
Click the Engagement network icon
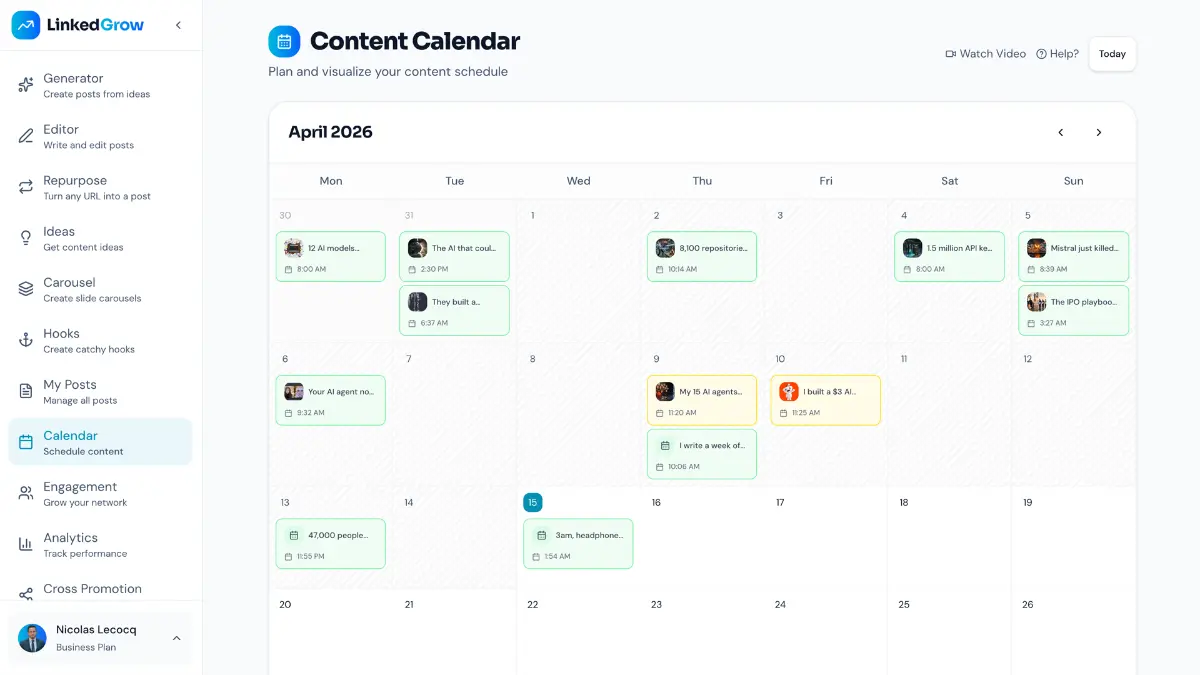click(24, 493)
